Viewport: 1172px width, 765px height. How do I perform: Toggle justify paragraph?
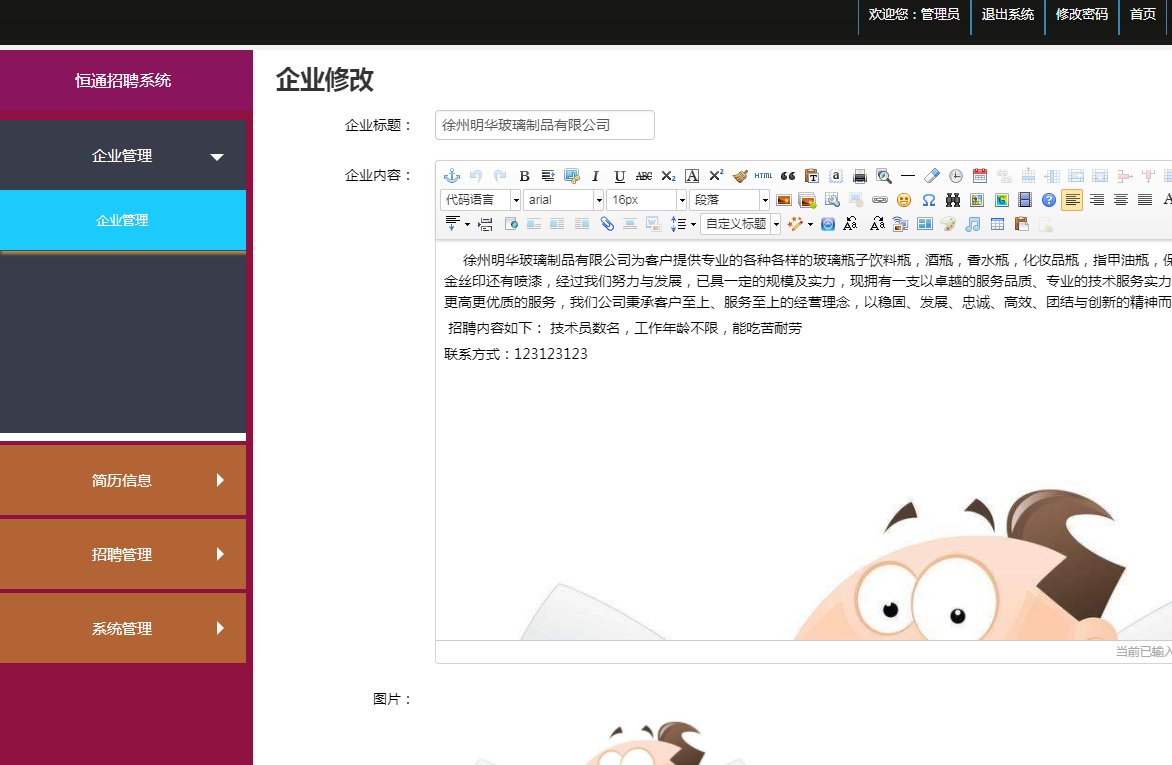(1144, 200)
